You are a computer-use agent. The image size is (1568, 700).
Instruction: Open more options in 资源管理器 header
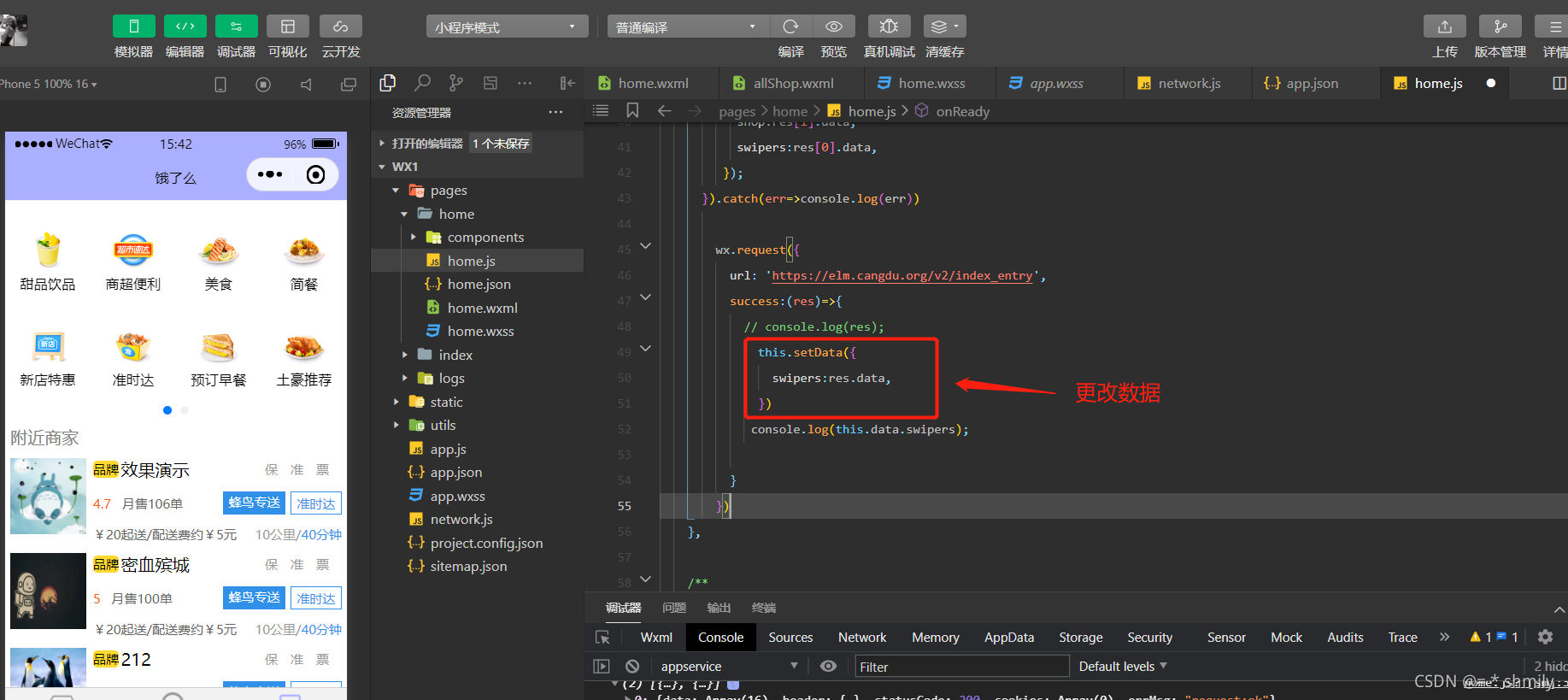(x=555, y=112)
